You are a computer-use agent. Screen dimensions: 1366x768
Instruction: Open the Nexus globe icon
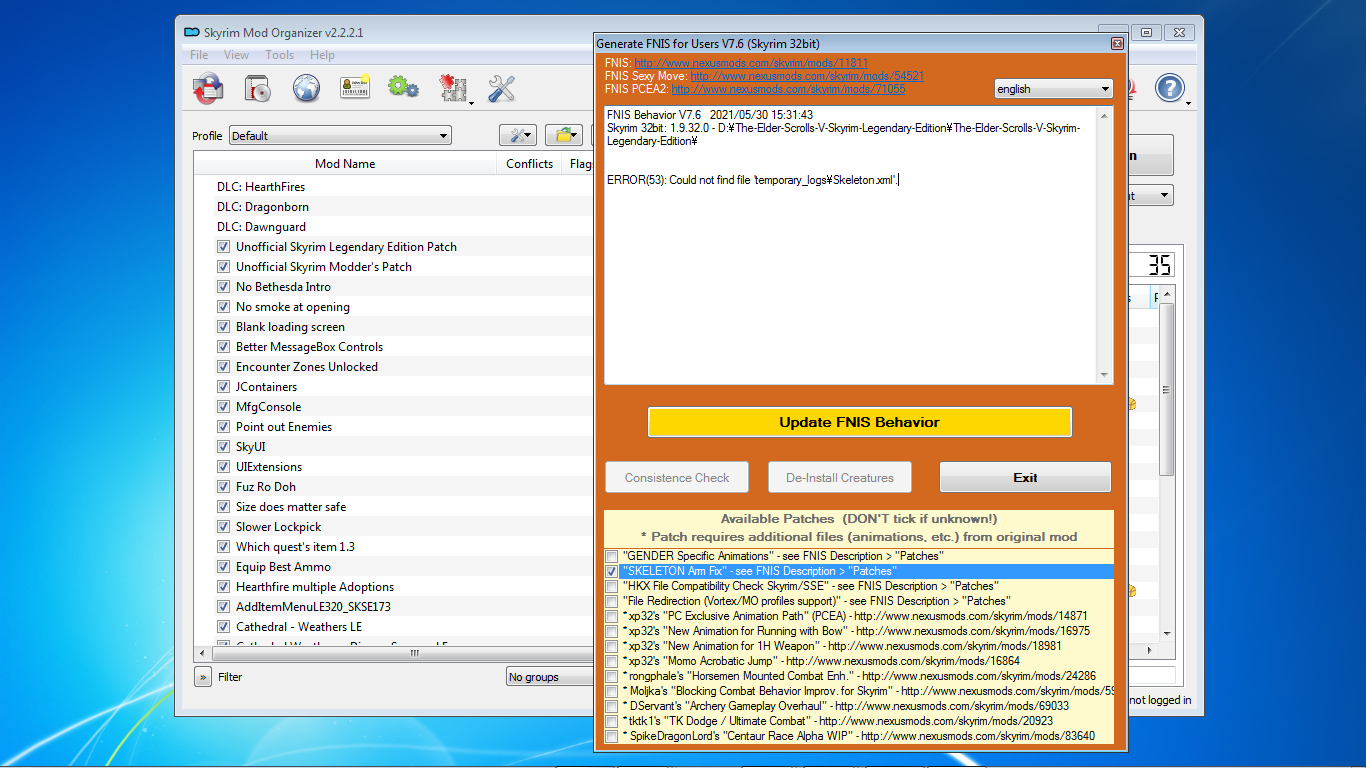(x=306, y=88)
